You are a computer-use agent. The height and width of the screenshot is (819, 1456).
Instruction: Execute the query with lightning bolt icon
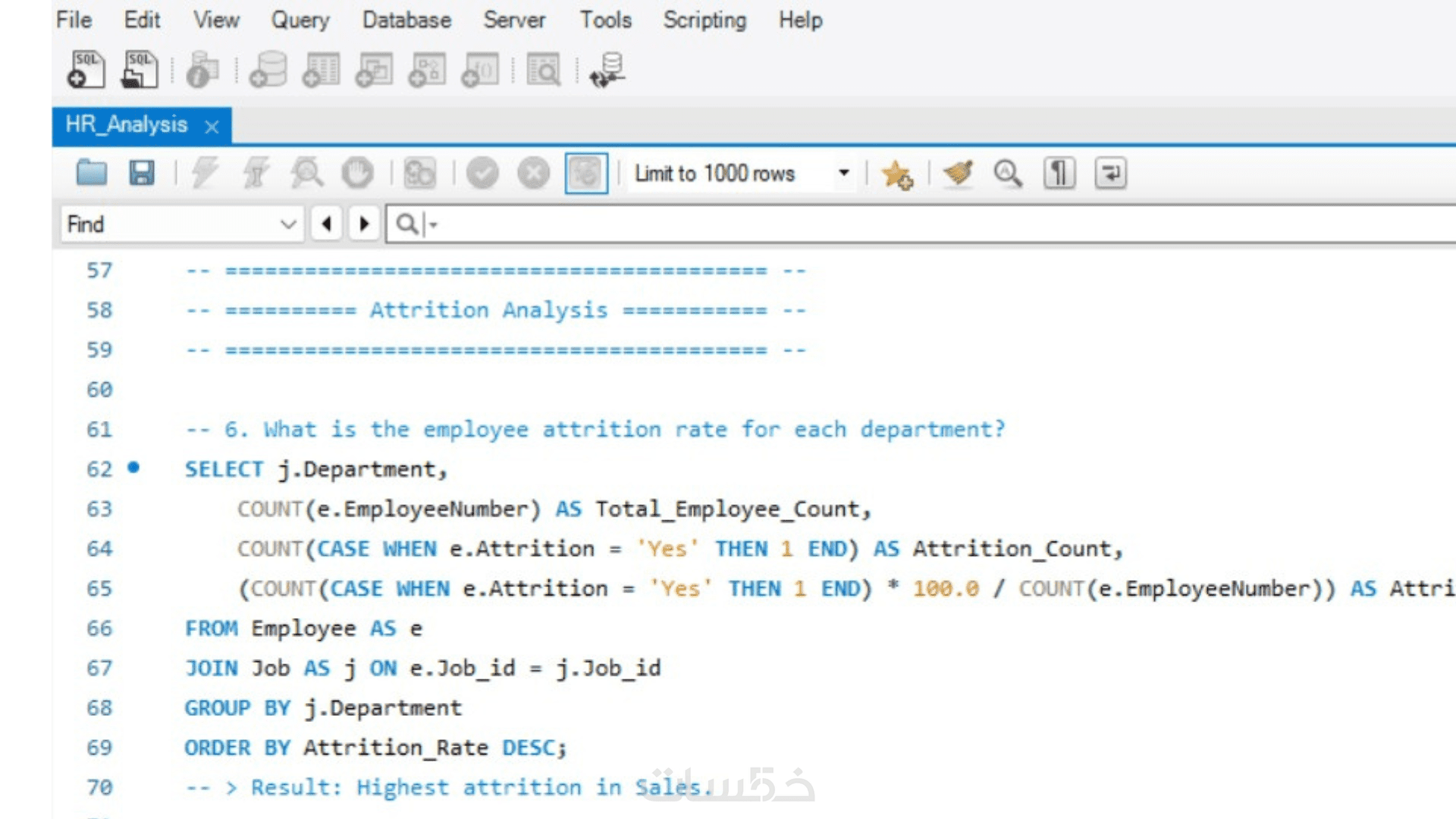click(x=204, y=173)
